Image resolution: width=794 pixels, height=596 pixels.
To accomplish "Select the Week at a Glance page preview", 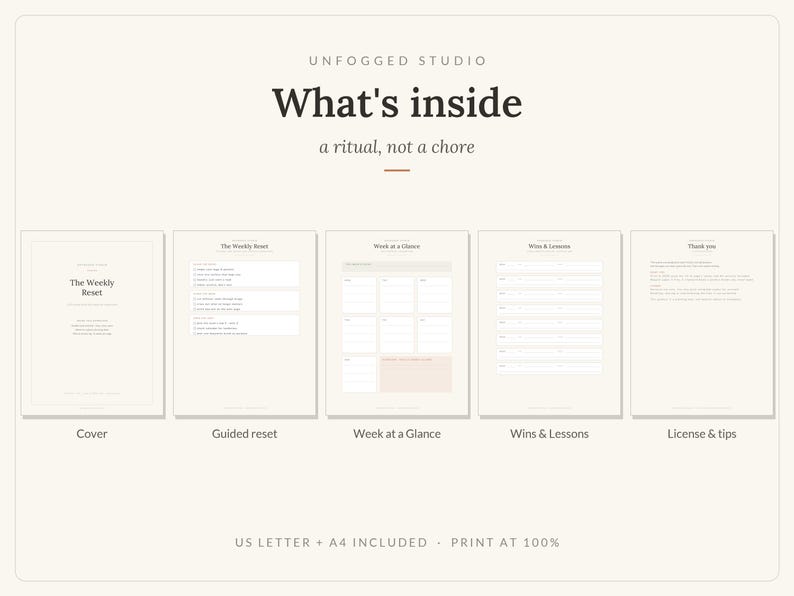I will click(x=397, y=323).
